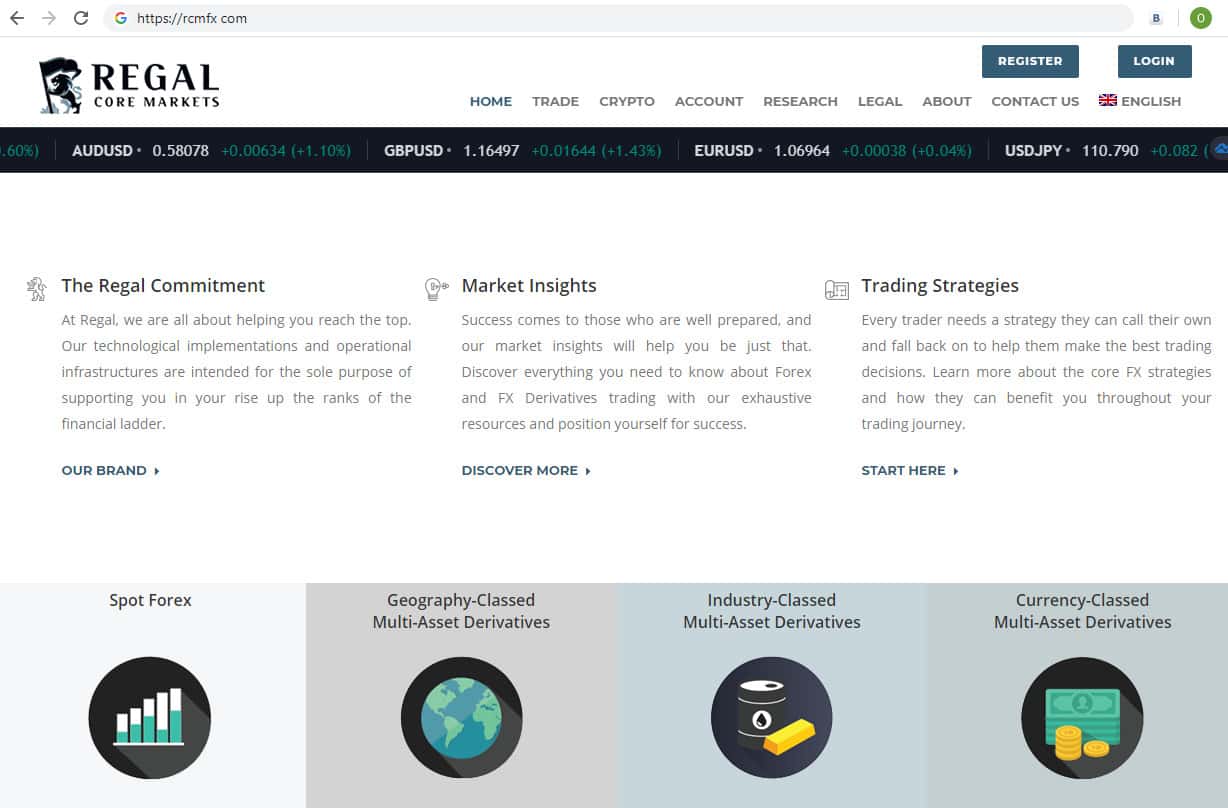Click the cash and coins icon
Screen dimensions: 1228x808
(x=1082, y=718)
